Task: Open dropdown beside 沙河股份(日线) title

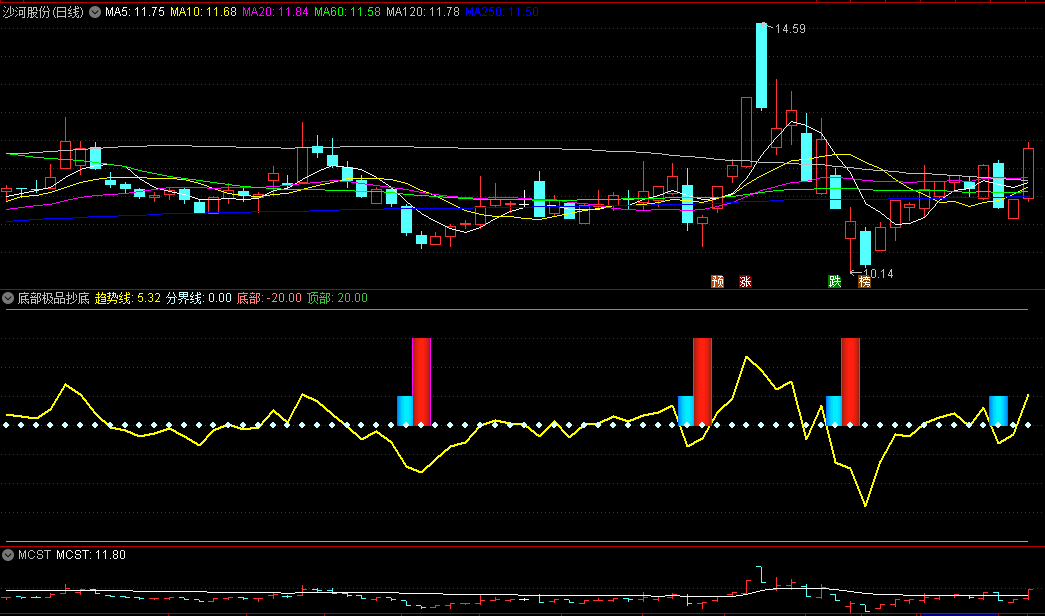Action: point(95,12)
